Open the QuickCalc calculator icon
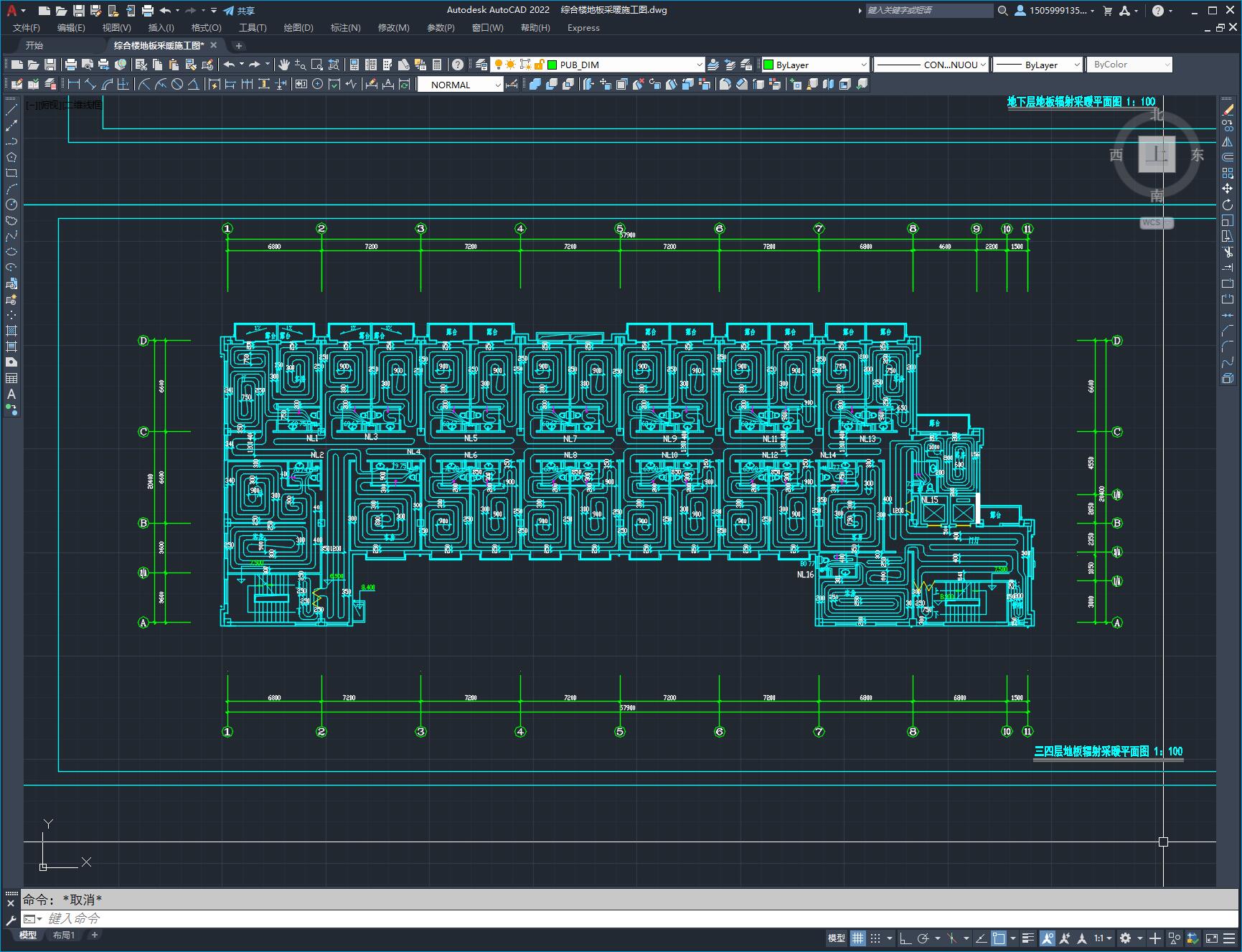Image resolution: width=1242 pixels, height=952 pixels. [x=437, y=65]
